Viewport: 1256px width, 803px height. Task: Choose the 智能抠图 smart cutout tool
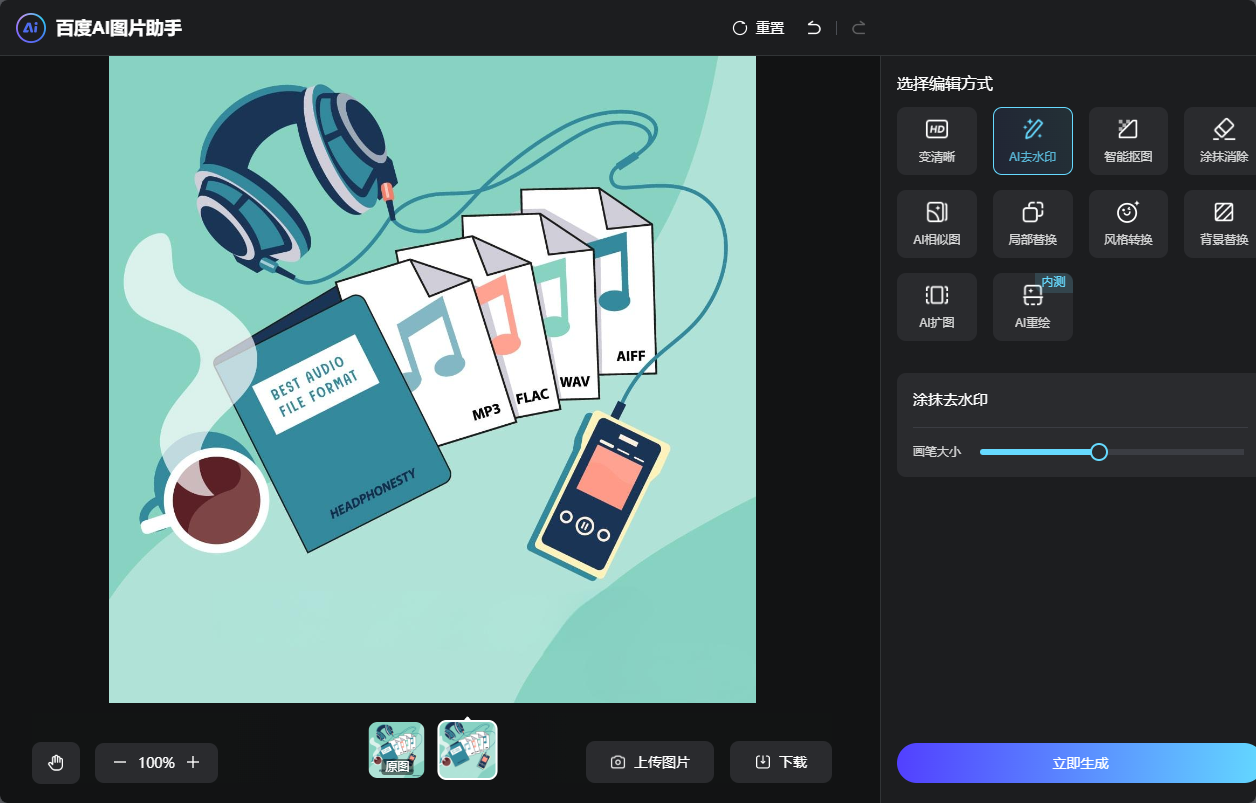tap(1128, 141)
